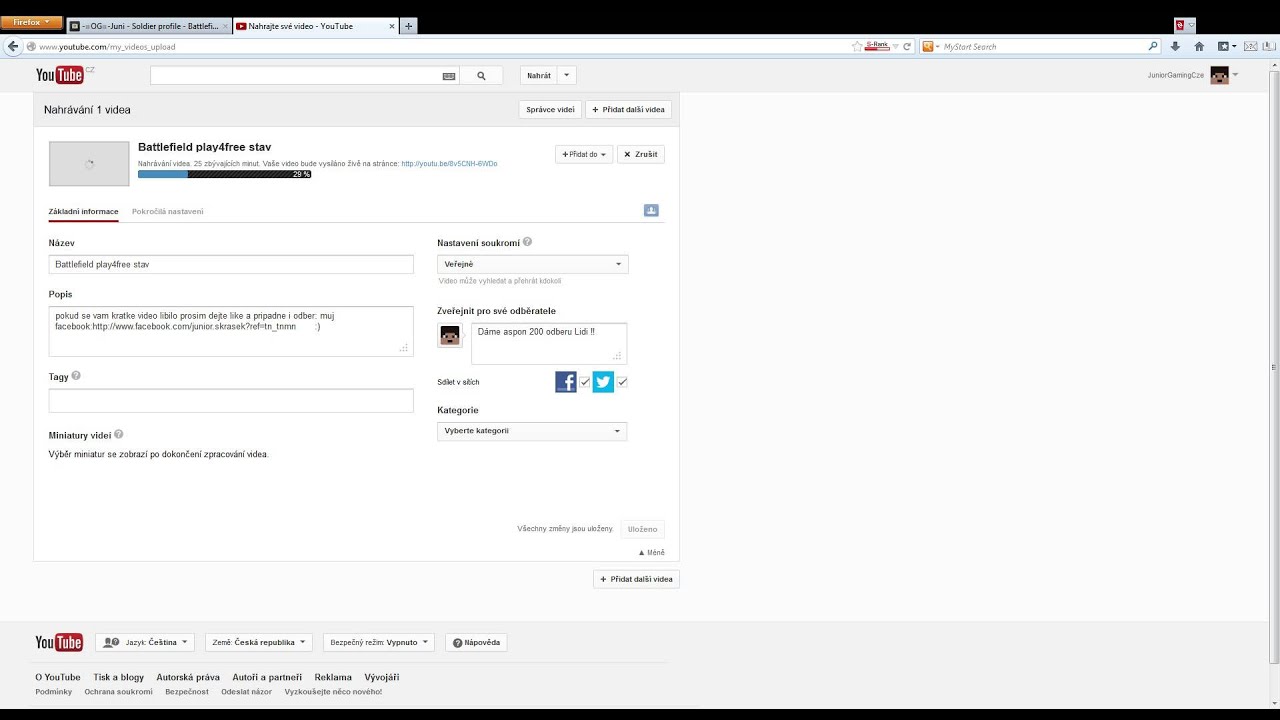Reload the page with the refresh icon
1280x720 pixels.
tap(907, 46)
